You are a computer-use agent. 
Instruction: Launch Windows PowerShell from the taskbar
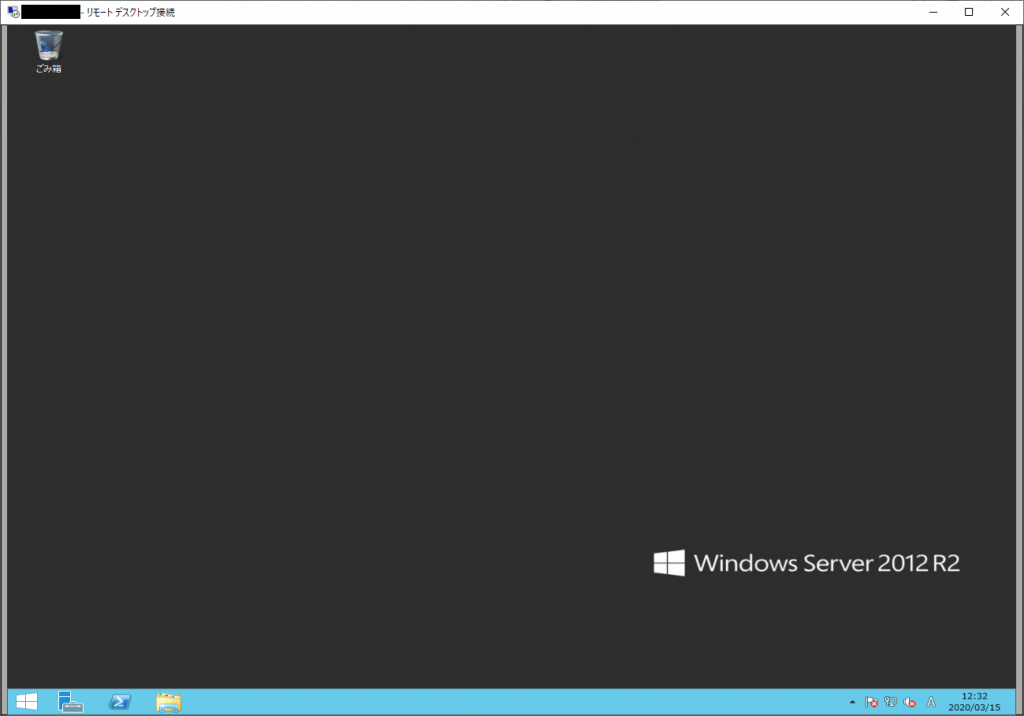coord(120,702)
